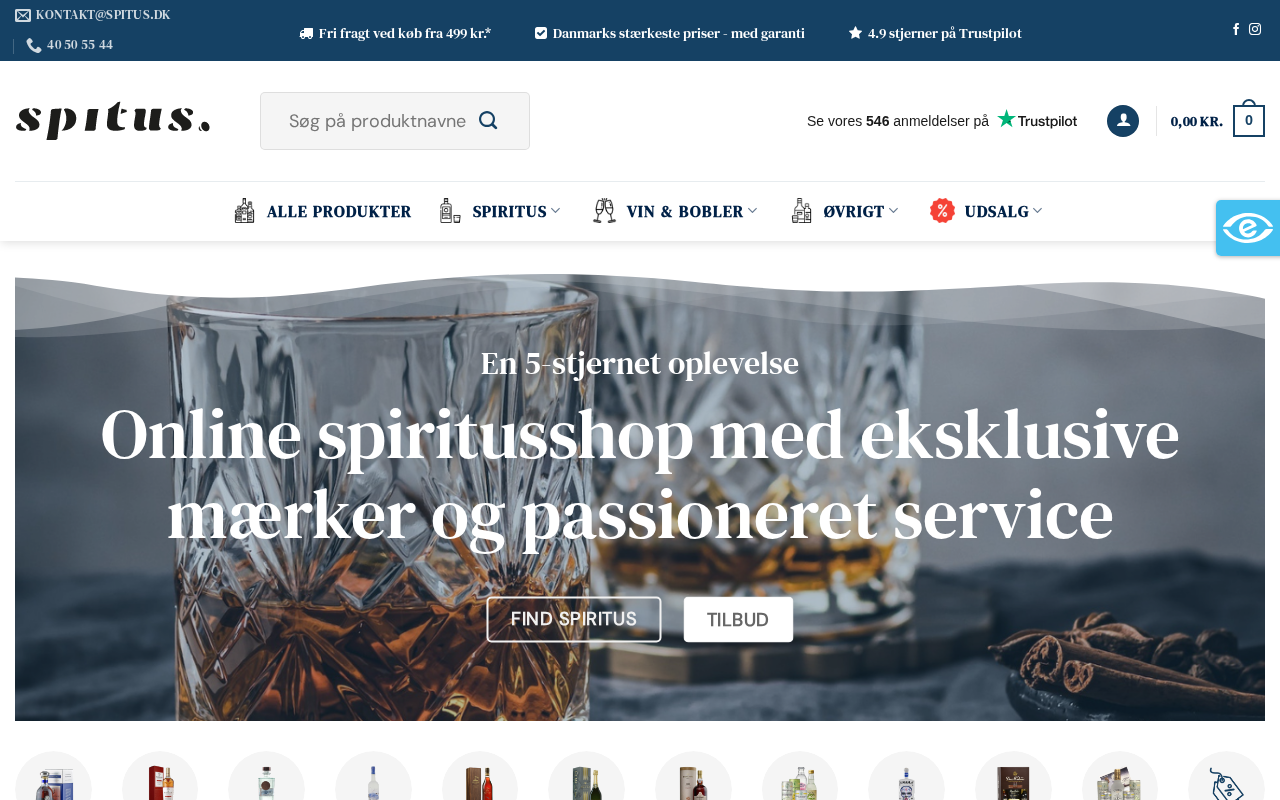
Task: Open the user account icon
Action: 1123,121
